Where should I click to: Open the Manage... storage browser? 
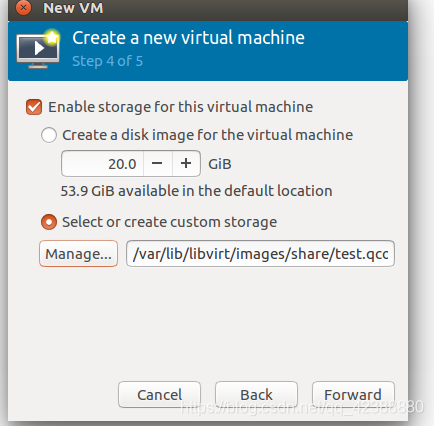coord(78,254)
